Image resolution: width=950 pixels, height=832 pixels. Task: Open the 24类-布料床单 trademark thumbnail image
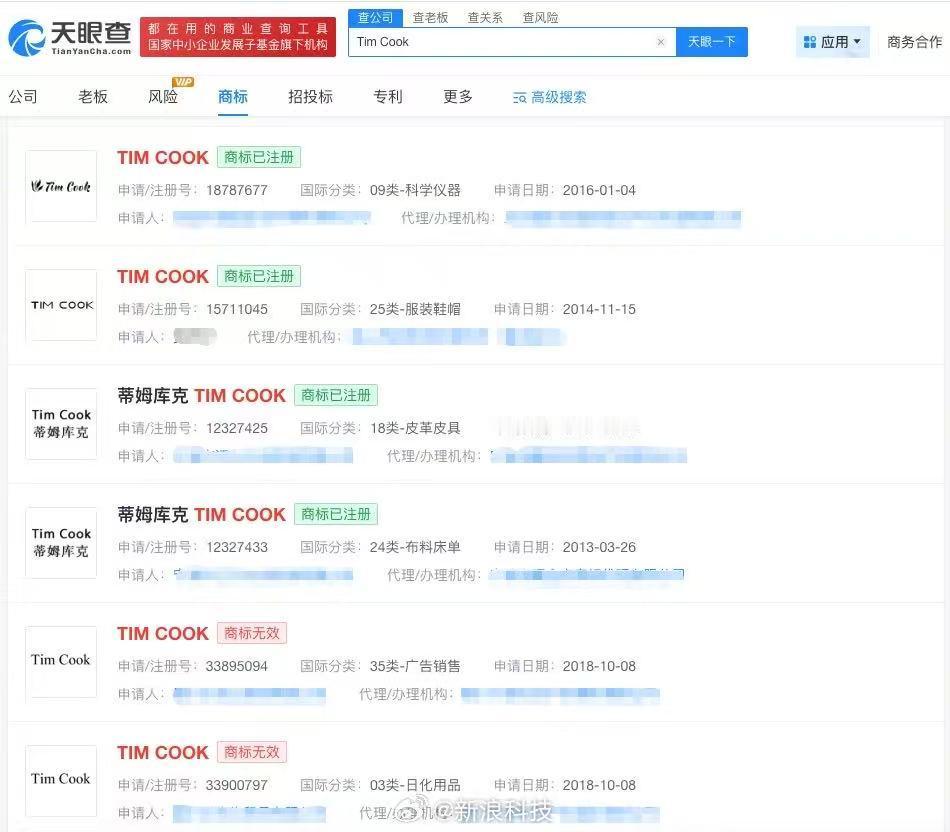(x=61, y=542)
